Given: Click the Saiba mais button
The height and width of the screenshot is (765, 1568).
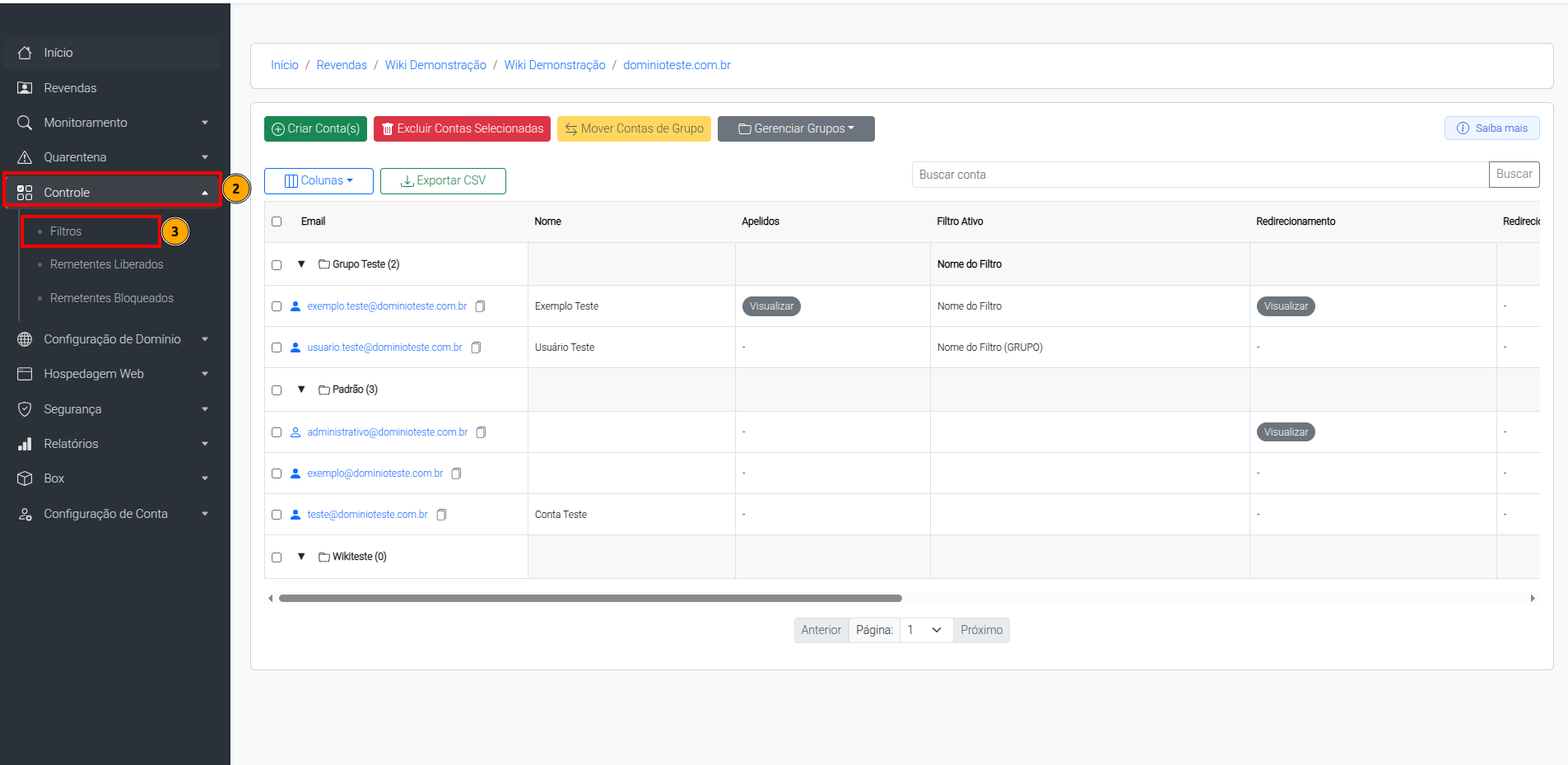Looking at the screenshot, I should pyautogui.click(x=1491, y=128).
